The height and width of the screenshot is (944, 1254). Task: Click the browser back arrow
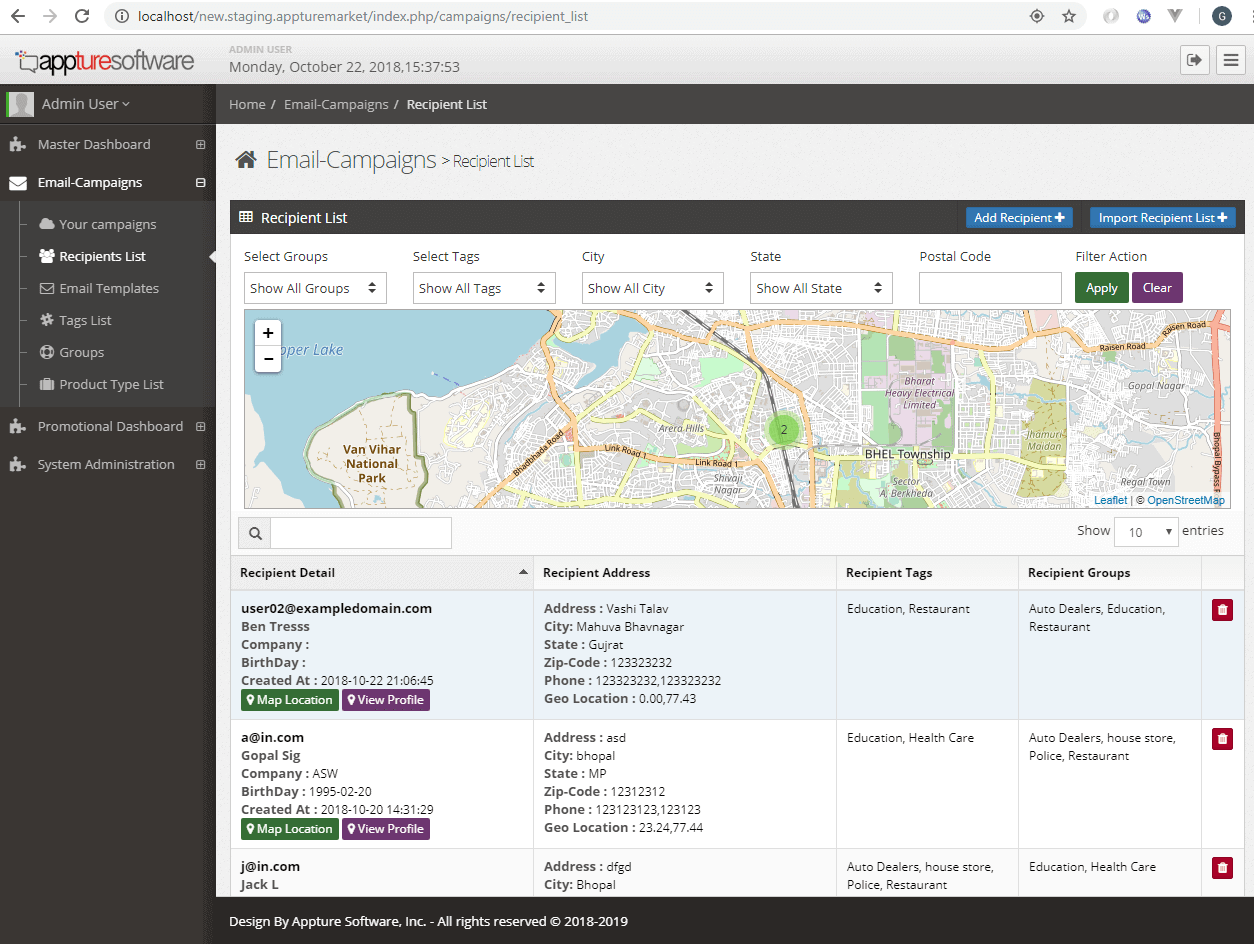pyautogui.click(x=17, y=16)
